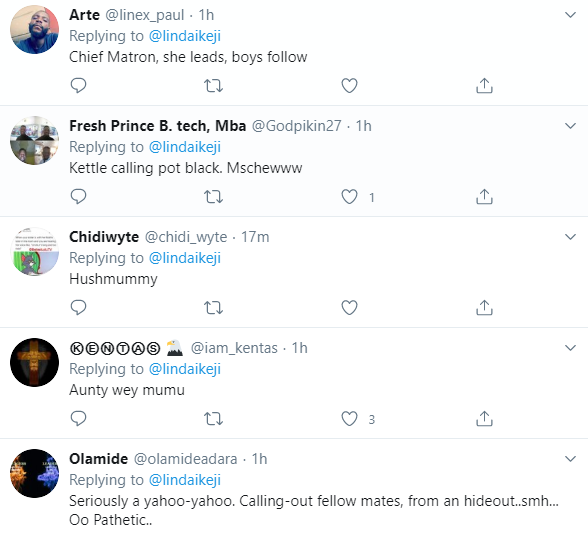Share Chidiwyte's Hushmummy tweet

coord(484,307)
